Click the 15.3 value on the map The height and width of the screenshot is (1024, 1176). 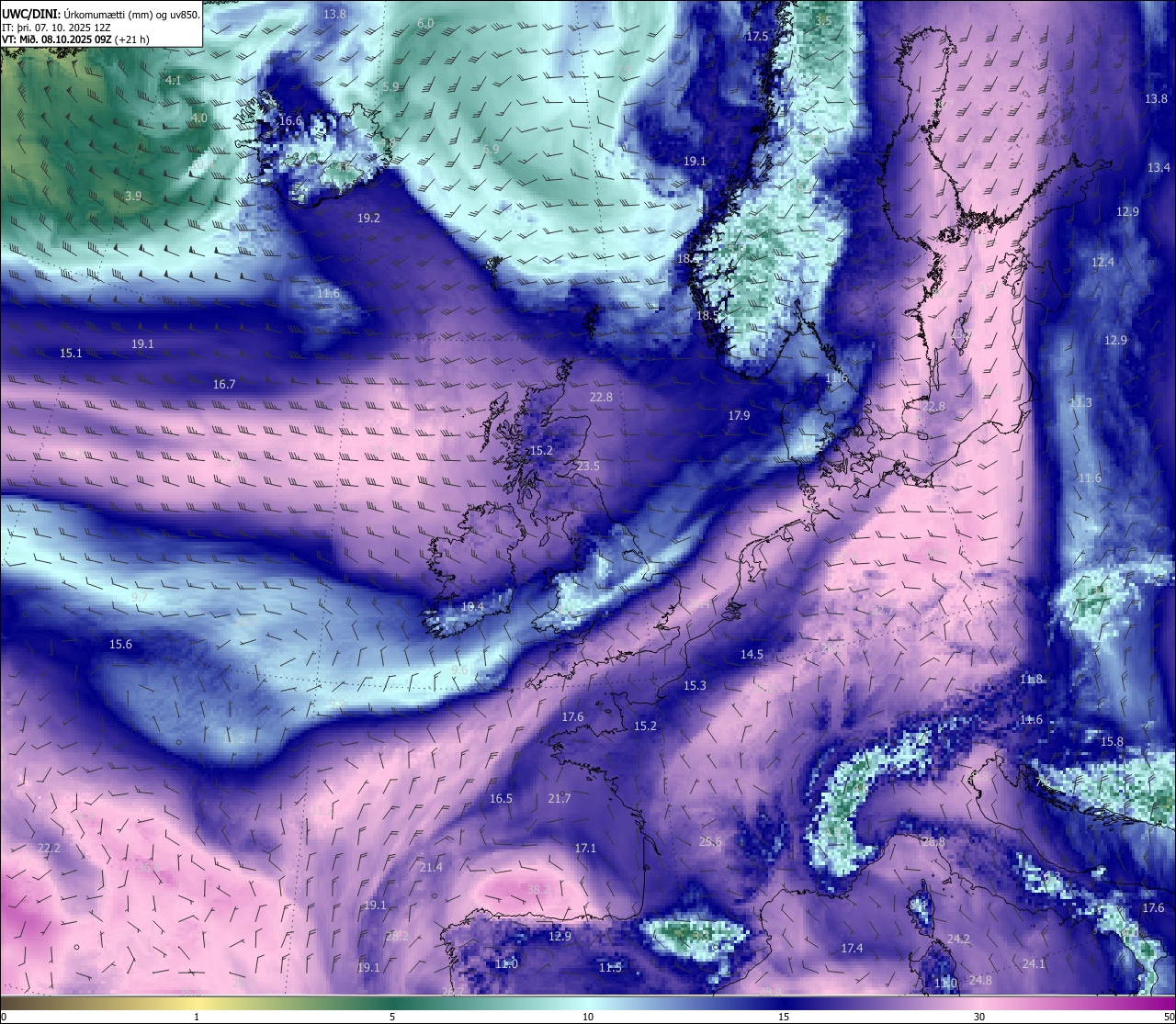coord(695,685)
